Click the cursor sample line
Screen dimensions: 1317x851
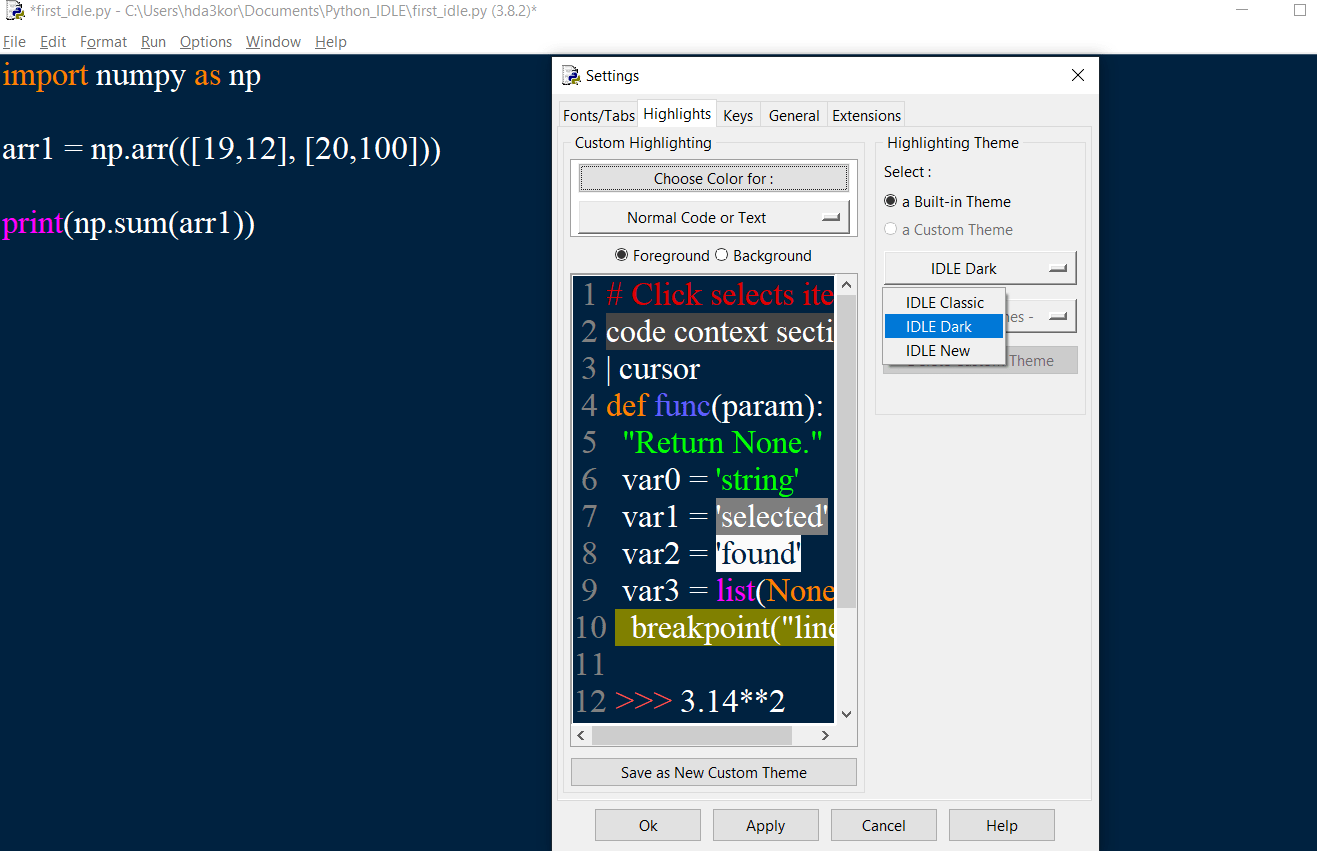pos(653,369)
